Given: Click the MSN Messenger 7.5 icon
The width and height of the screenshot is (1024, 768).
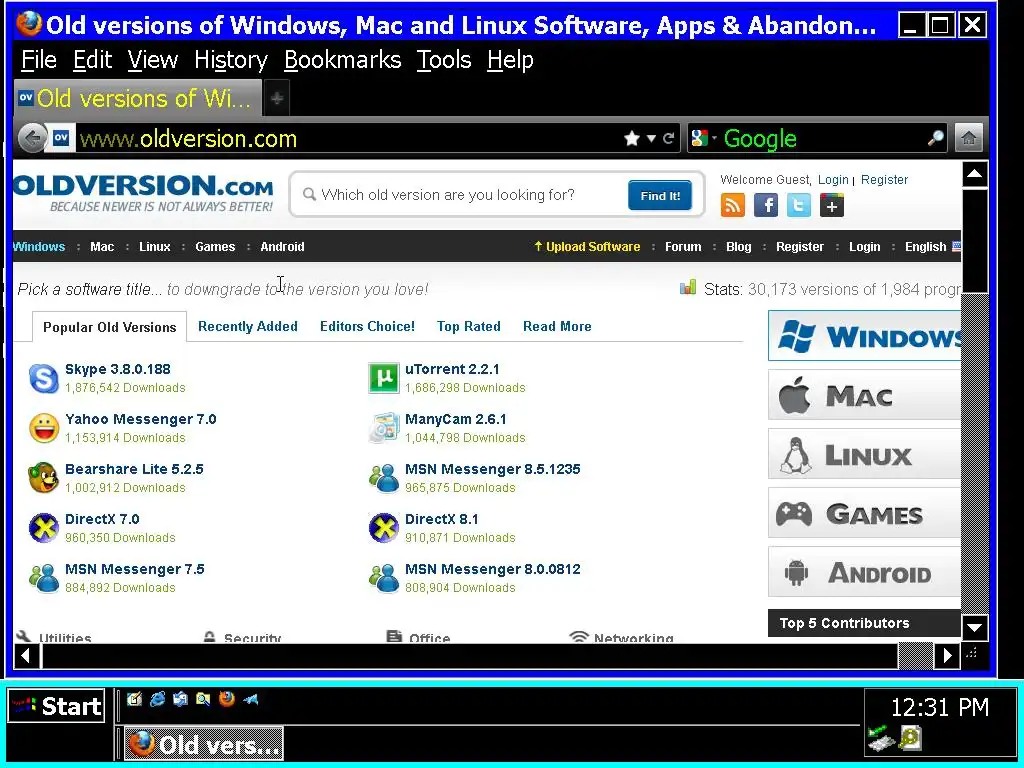Looking at the screenshot, I should pos(44,578).
